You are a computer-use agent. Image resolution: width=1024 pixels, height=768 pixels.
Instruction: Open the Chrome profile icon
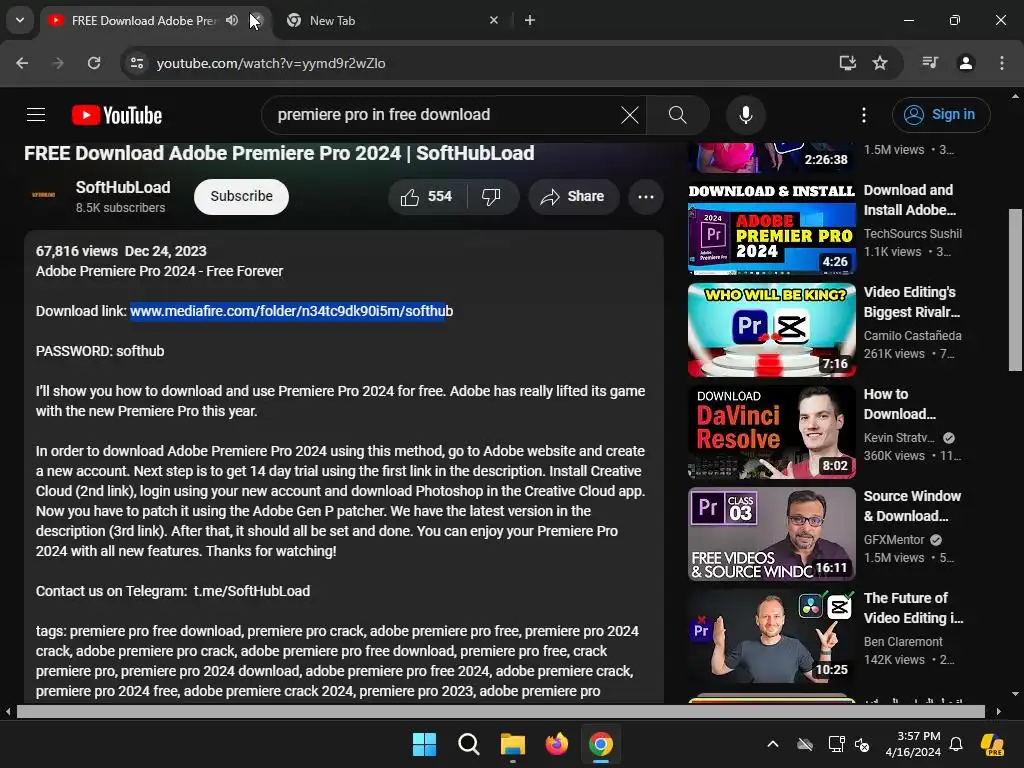coord(966,63)
